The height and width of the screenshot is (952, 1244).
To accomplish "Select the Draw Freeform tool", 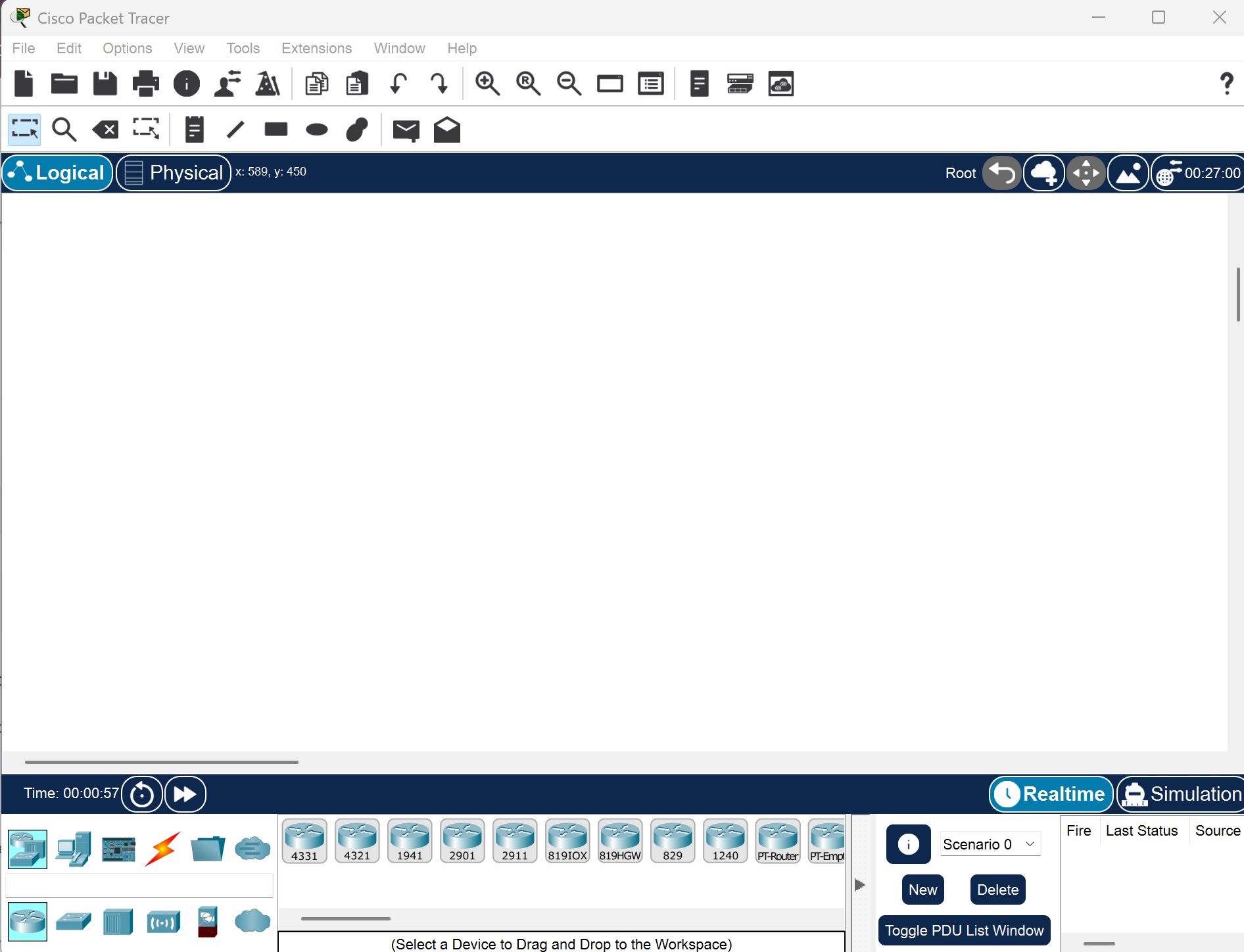I will [357, 130].
